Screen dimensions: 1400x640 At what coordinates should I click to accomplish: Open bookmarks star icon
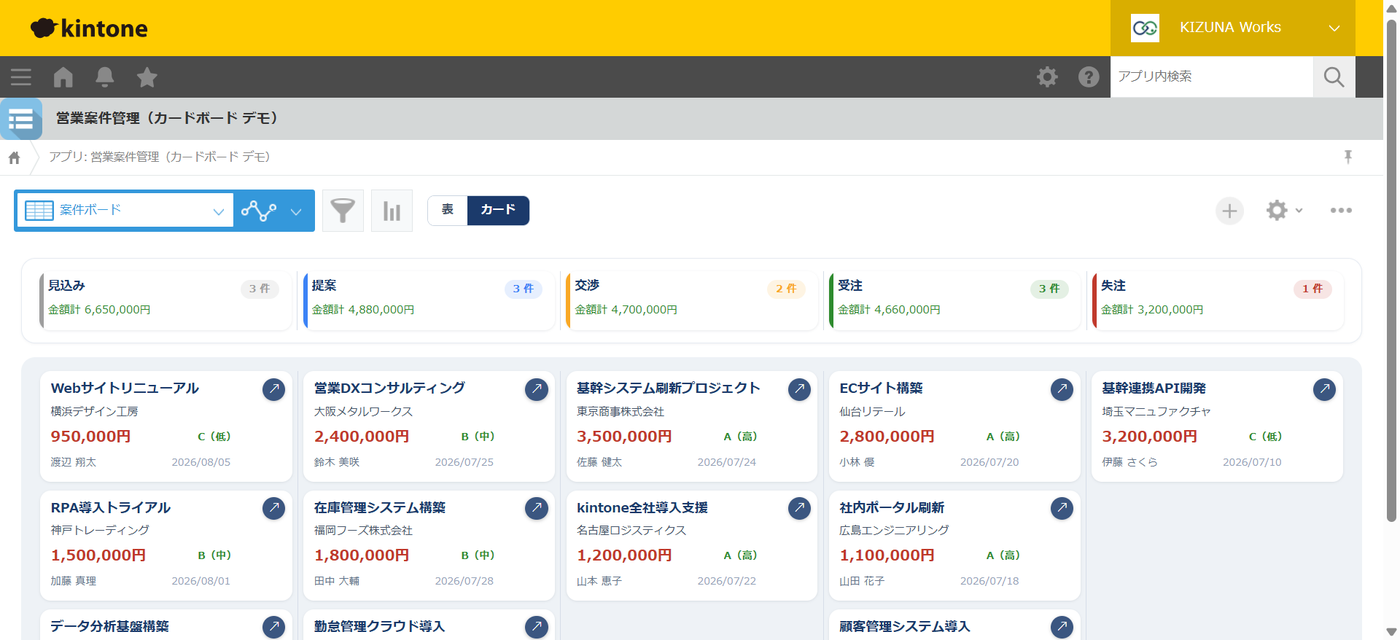[147, 77]
